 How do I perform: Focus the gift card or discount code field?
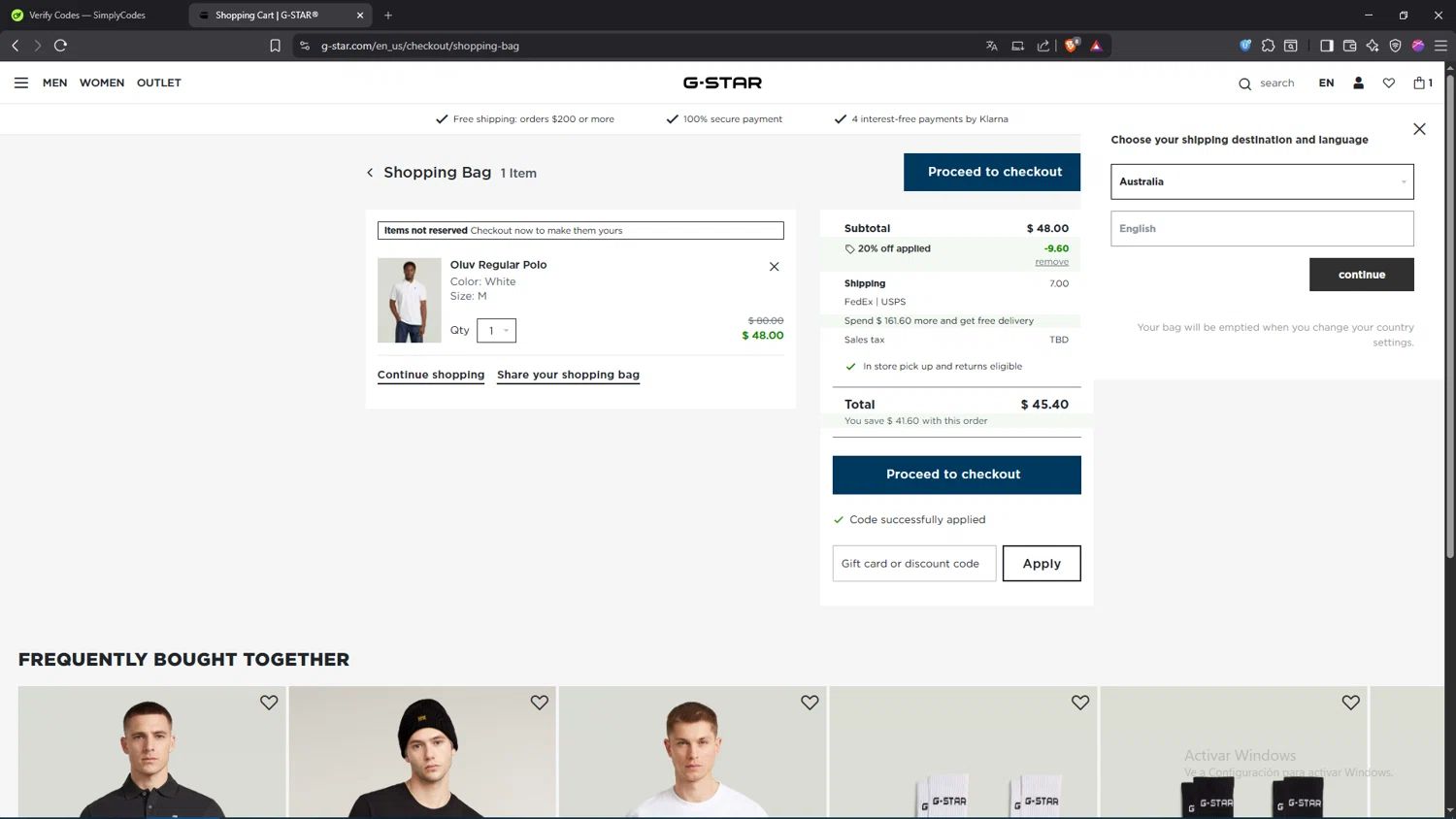(x=913, y=564)
